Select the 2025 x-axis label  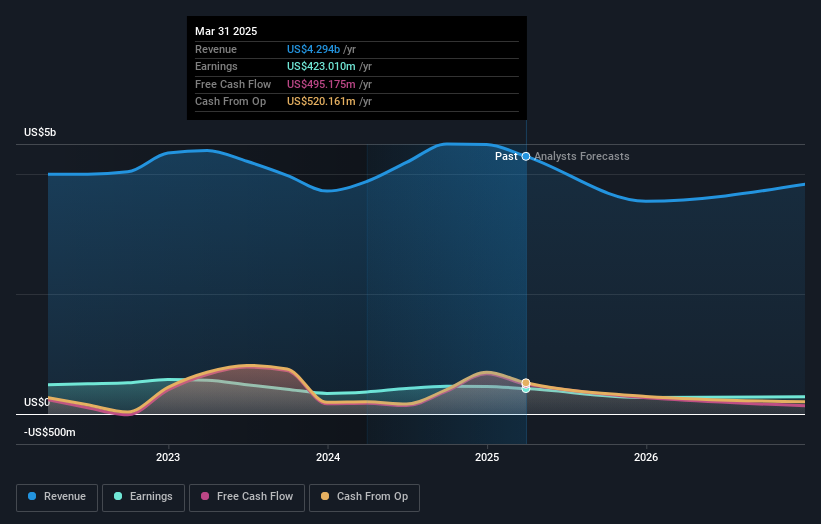coord(487,458)
